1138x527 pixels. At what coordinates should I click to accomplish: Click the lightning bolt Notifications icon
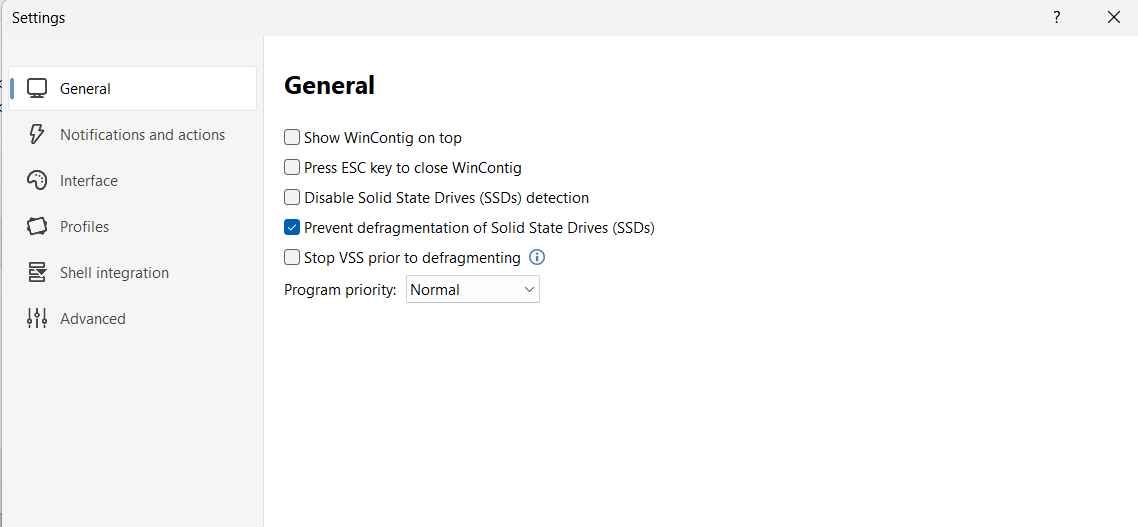pos(37,134)
